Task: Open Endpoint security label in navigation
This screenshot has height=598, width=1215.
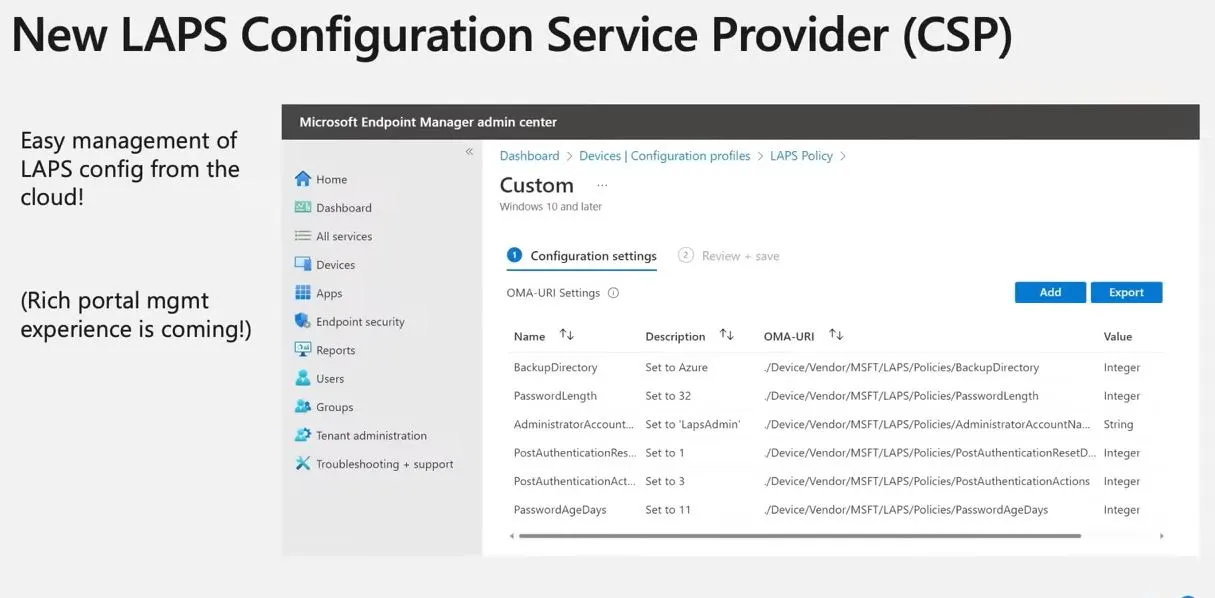Action: (360, 322)
